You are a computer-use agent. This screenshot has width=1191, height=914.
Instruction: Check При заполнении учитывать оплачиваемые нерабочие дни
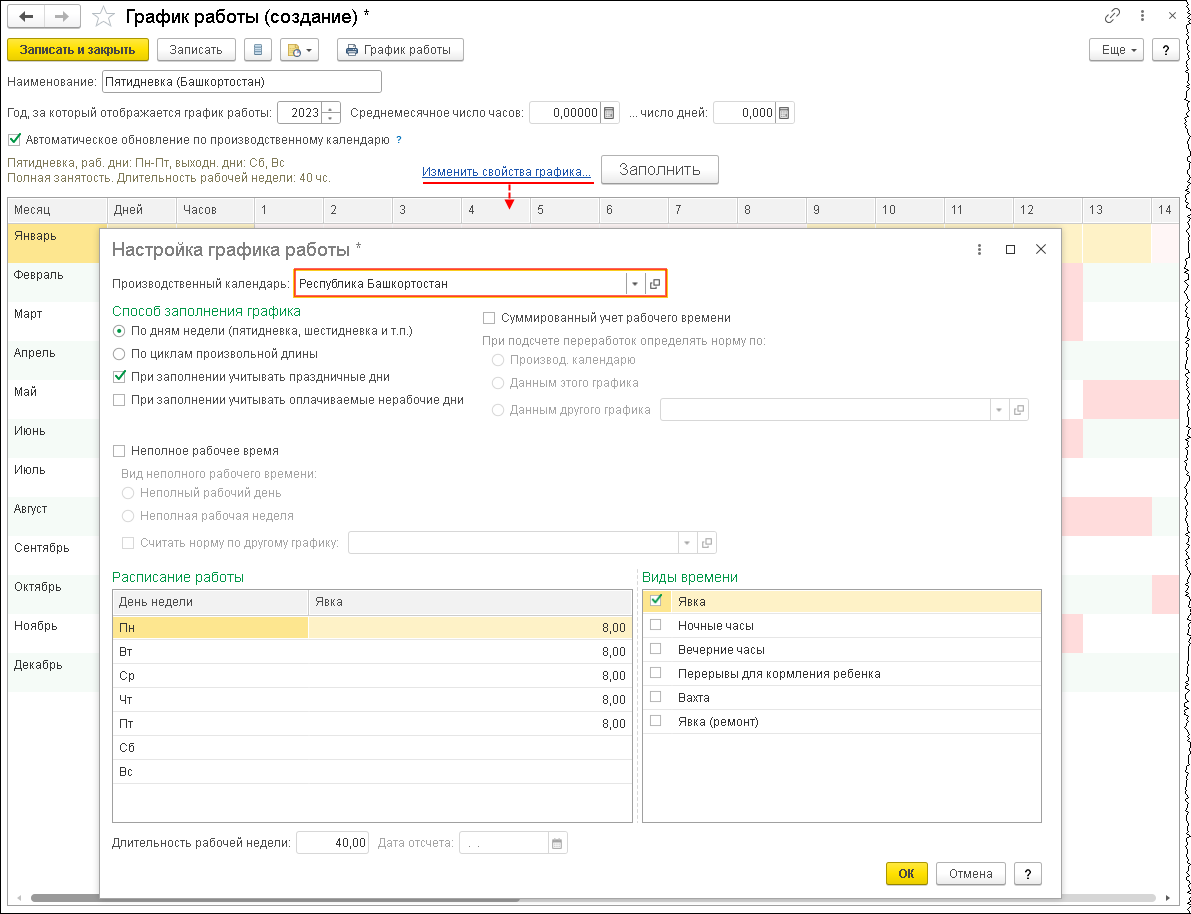point(118,400)
